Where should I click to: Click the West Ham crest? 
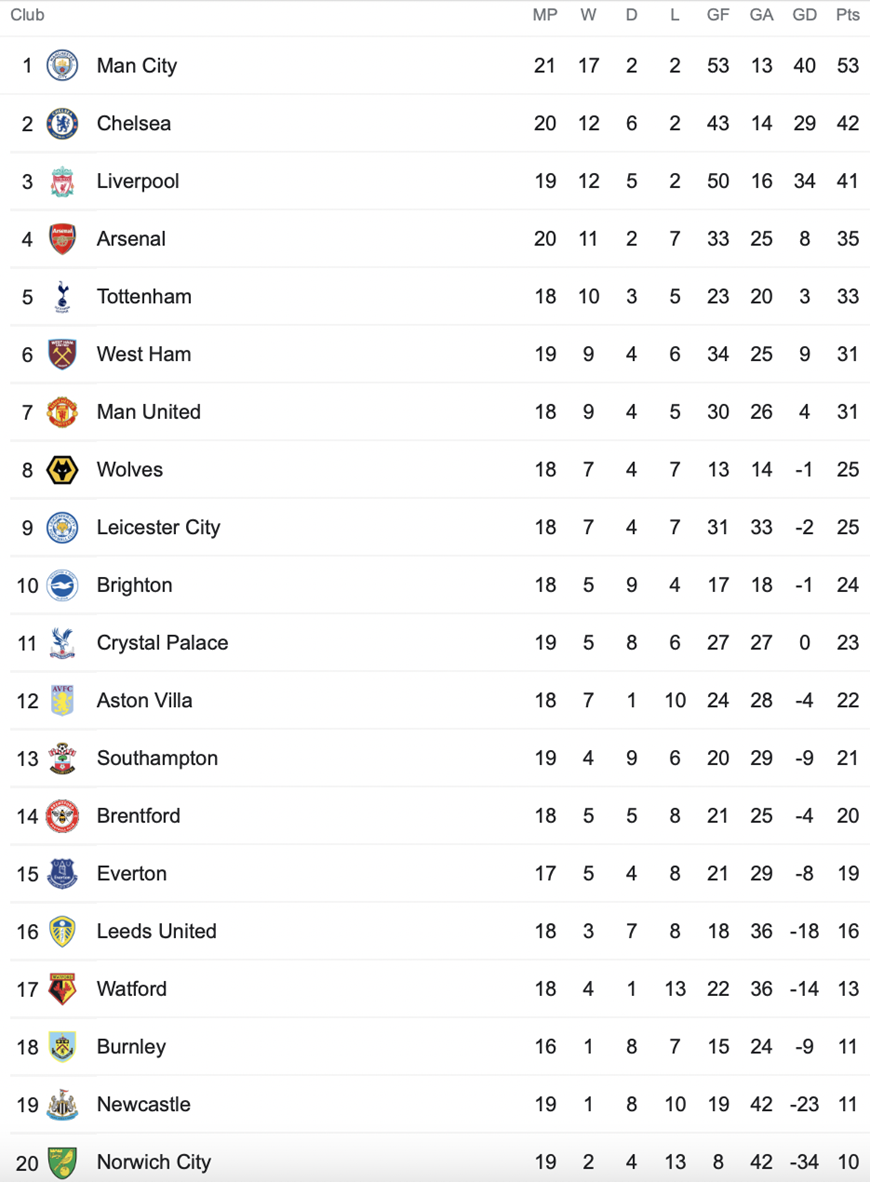tap(63, 354)
